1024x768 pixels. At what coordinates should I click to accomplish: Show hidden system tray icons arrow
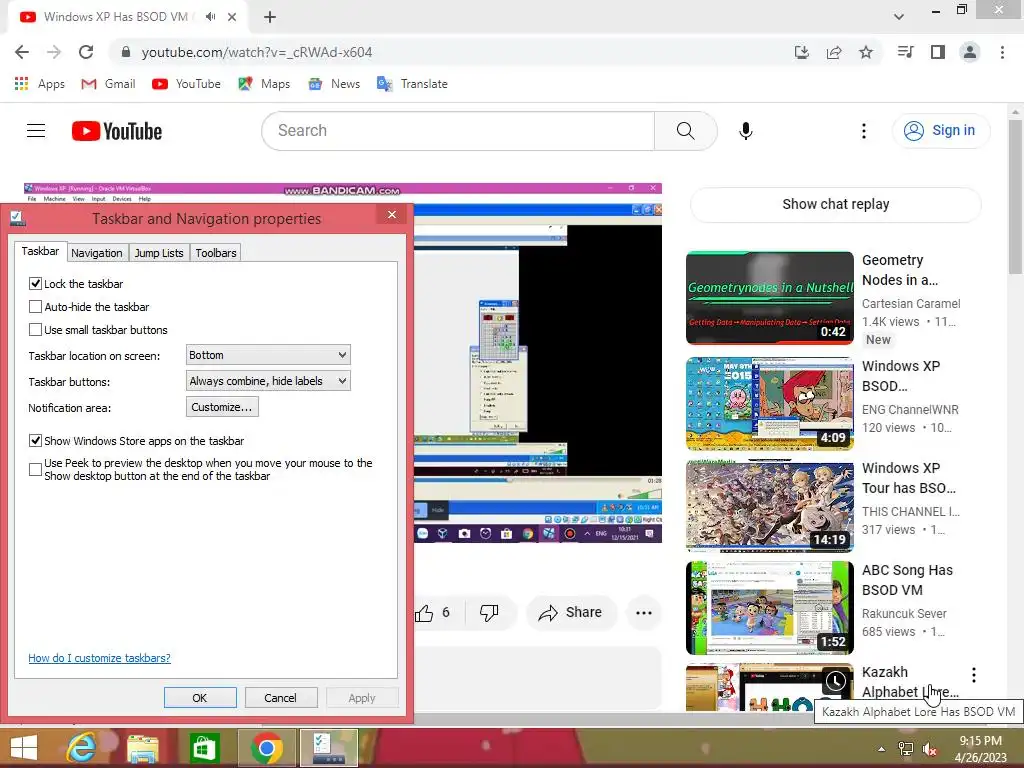point(882,749)
